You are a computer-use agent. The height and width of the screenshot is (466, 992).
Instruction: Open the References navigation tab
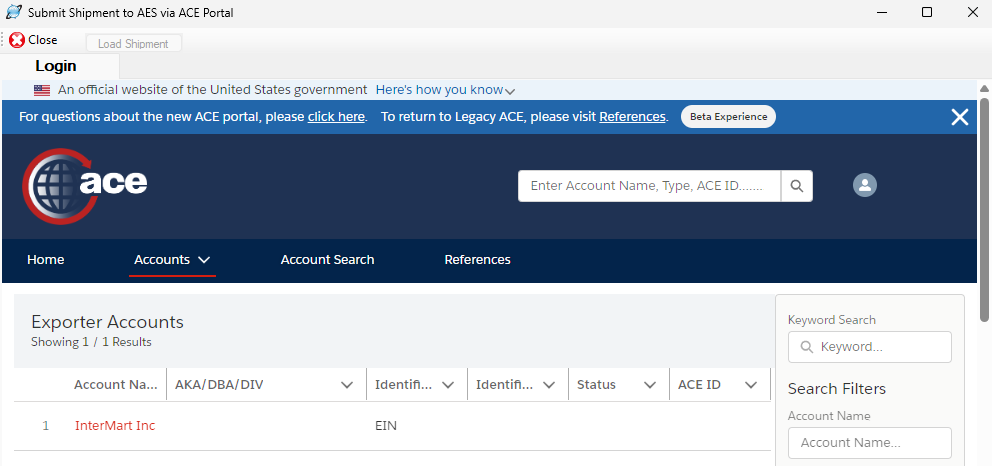point(477,260)
